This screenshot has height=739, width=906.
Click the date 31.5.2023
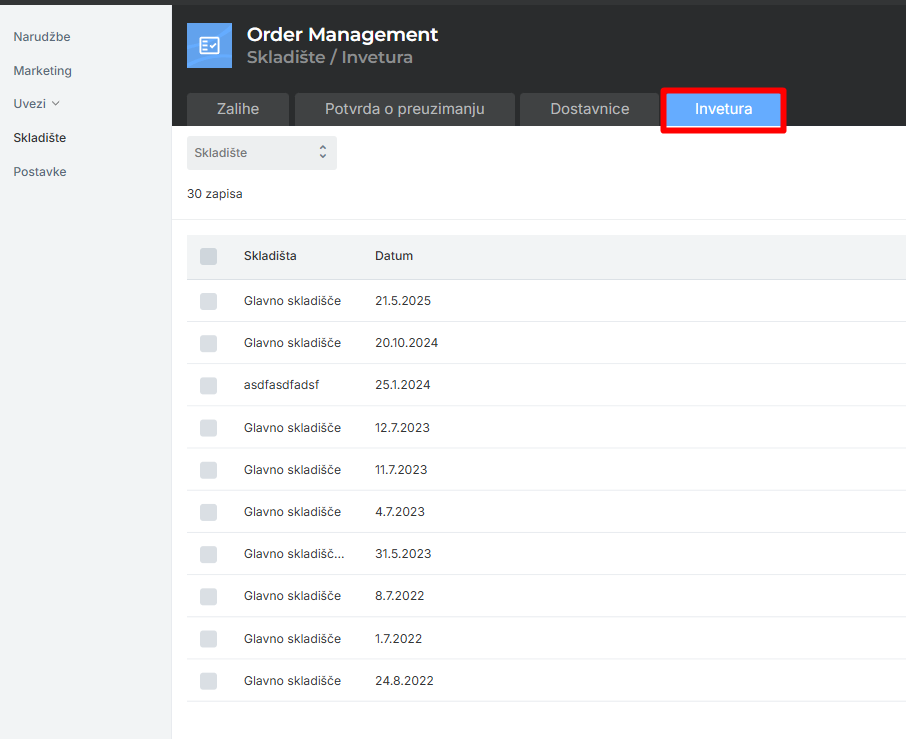point(403,554)
